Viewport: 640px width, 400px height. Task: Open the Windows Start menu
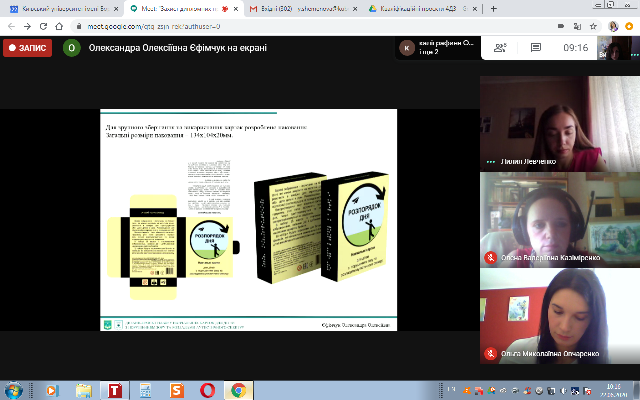(13, 391)
